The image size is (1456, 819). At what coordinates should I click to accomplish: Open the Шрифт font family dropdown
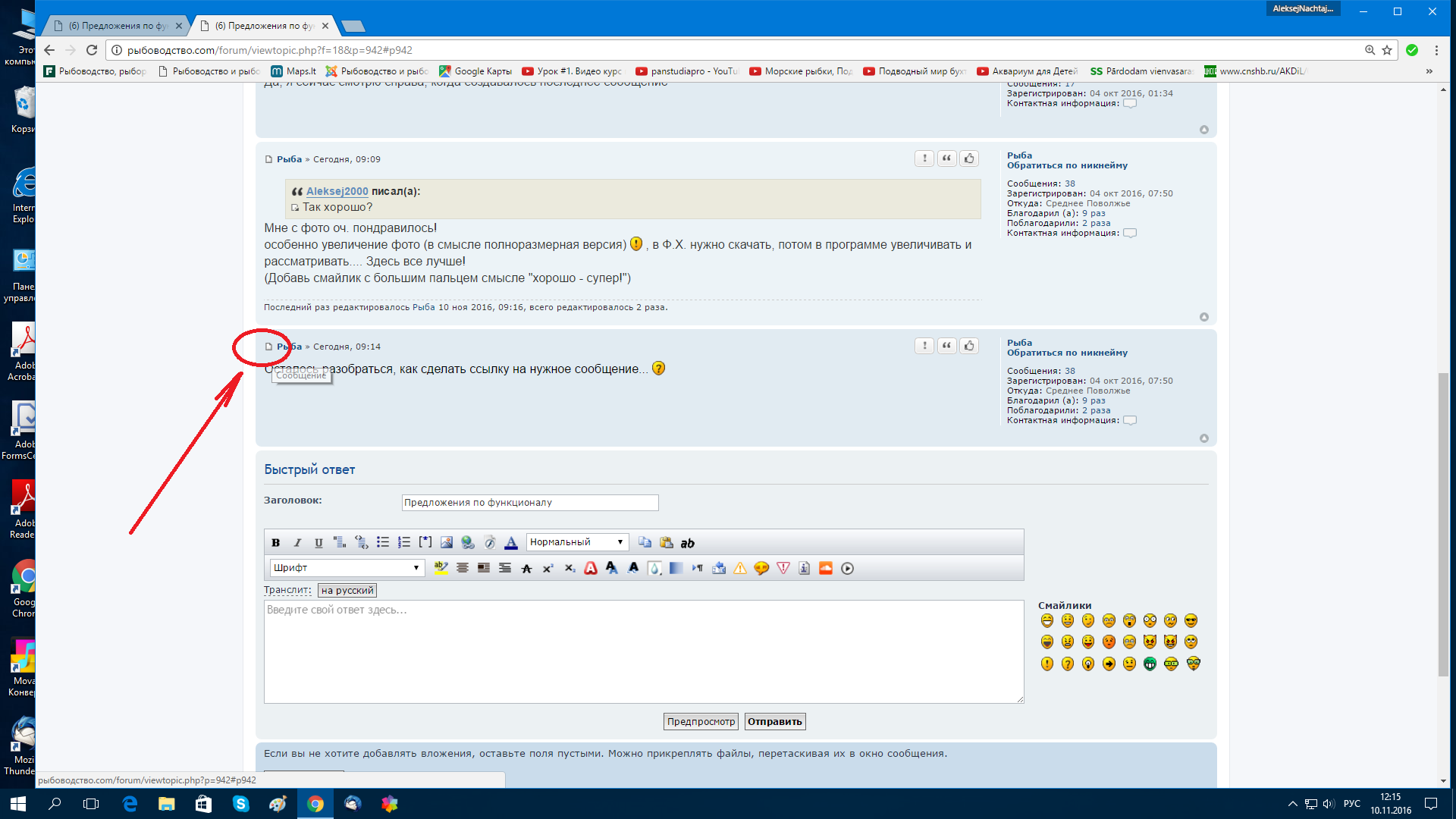coord(347,568)
